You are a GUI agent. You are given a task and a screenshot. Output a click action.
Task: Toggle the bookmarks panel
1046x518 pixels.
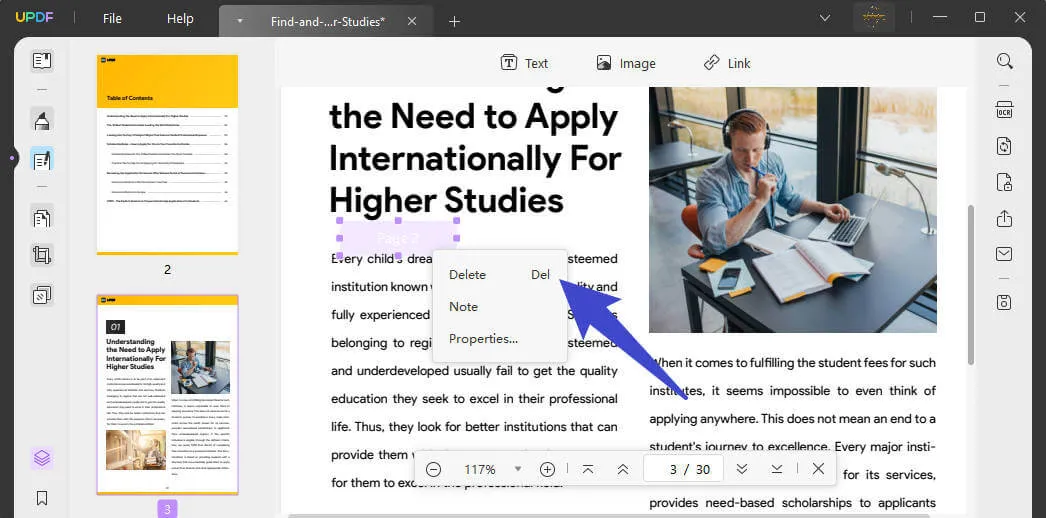point(41,497)
